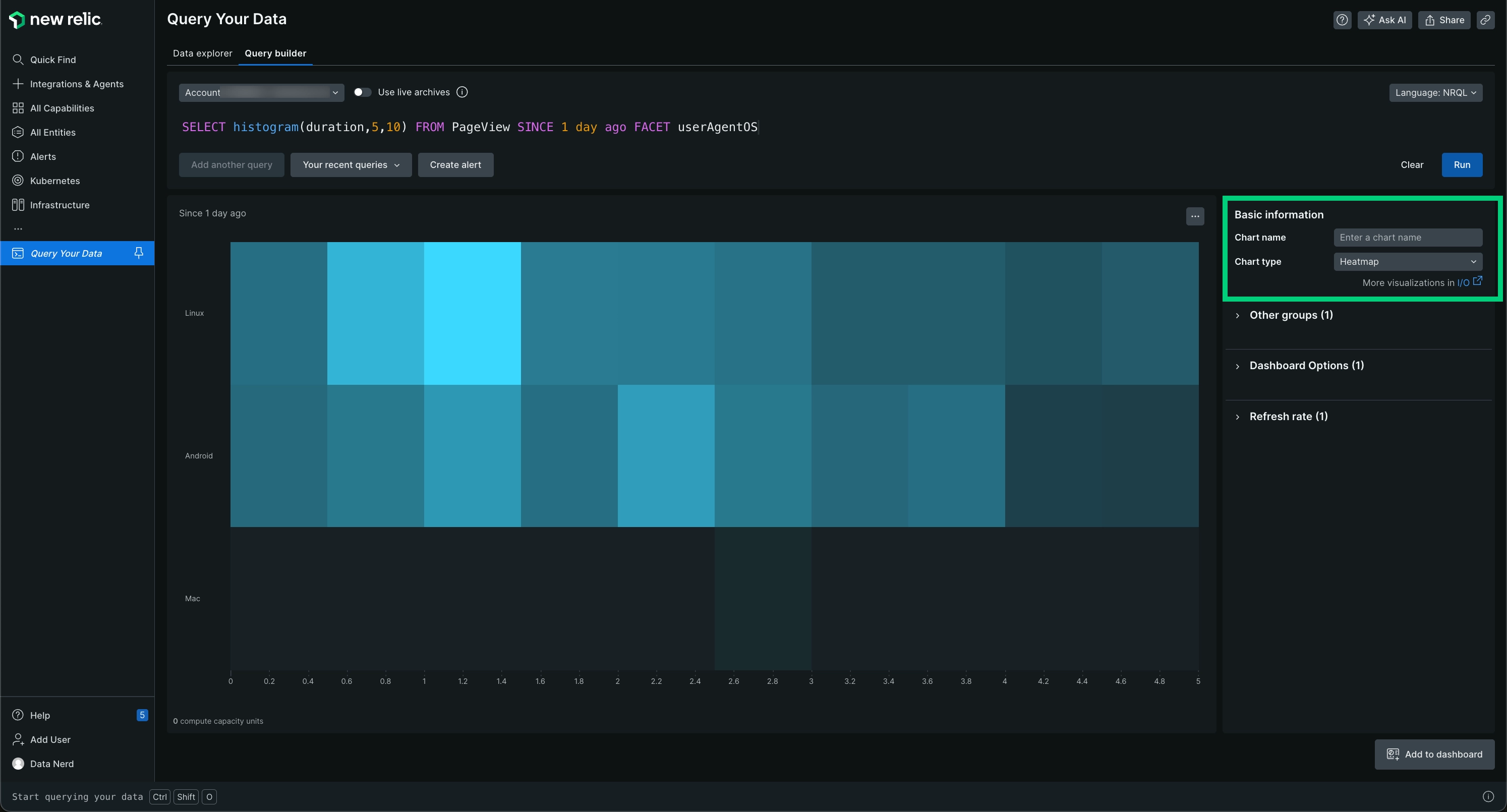Viewport: 1507px width, 812px height.
Task: Click the Data Nerd avatar
Action: click(18, 764)
